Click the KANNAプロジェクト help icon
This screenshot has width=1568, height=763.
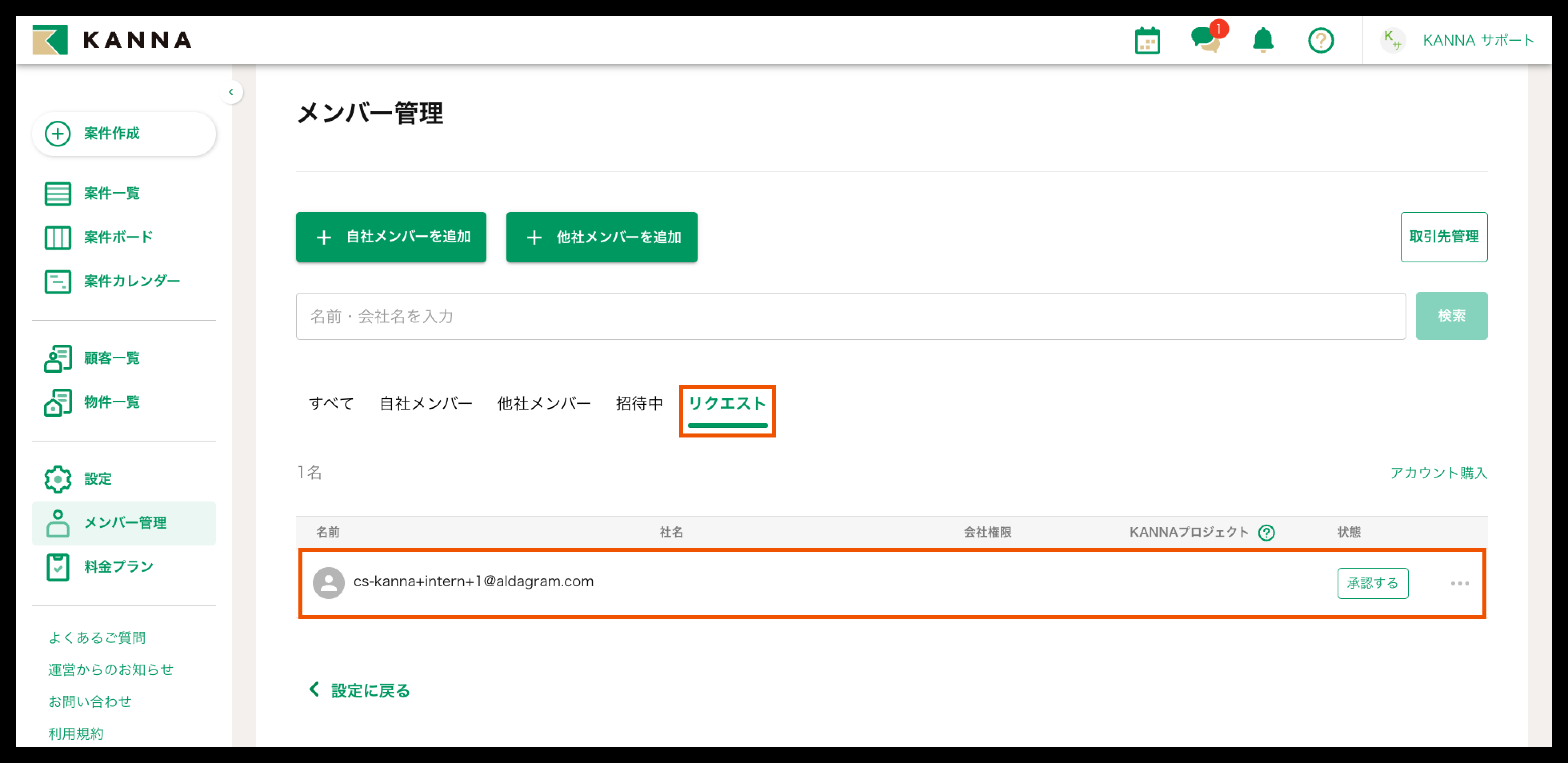(1267, 532)
